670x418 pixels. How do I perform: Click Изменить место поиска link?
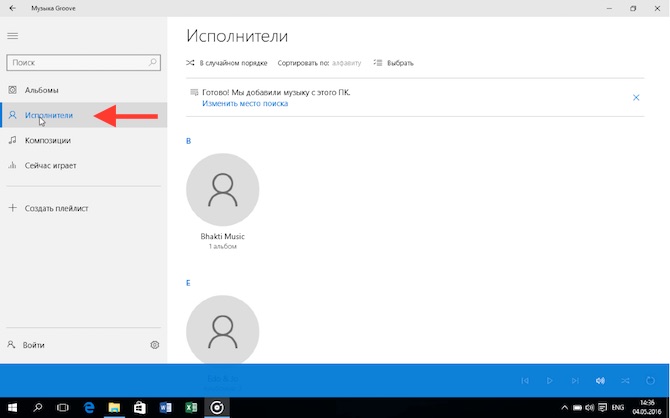click(245, 103)
